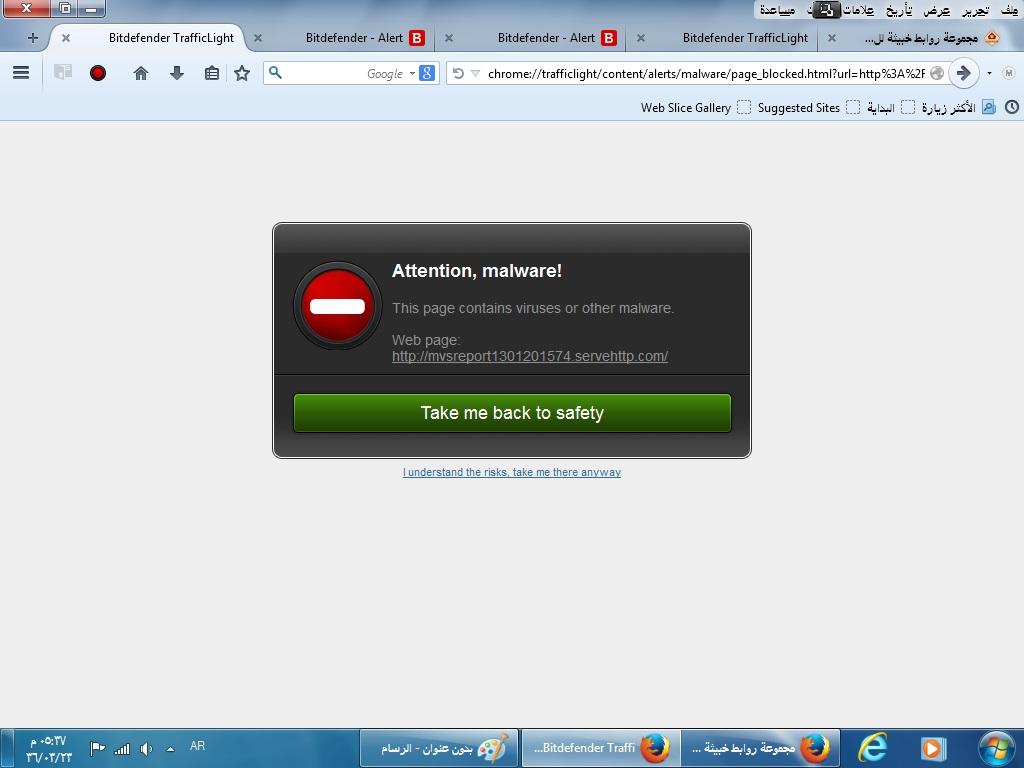This screenshot has width=1024, height=768.
Task: Open the Action Center flag icon
Action: 97,748
